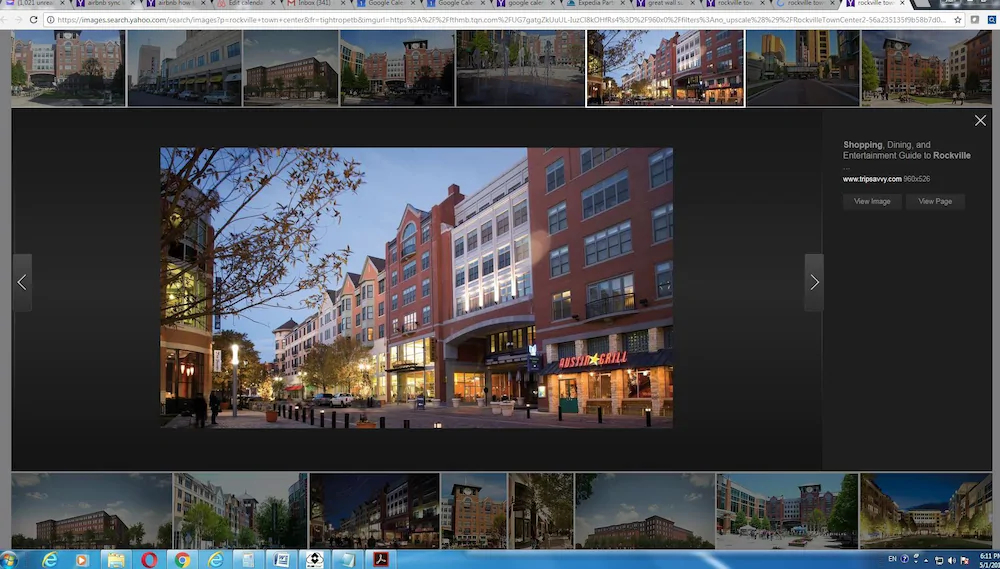Switch to the Edit calendar tab
The width and height of the screenshot is (1000, 569).
tap(245, 3)
